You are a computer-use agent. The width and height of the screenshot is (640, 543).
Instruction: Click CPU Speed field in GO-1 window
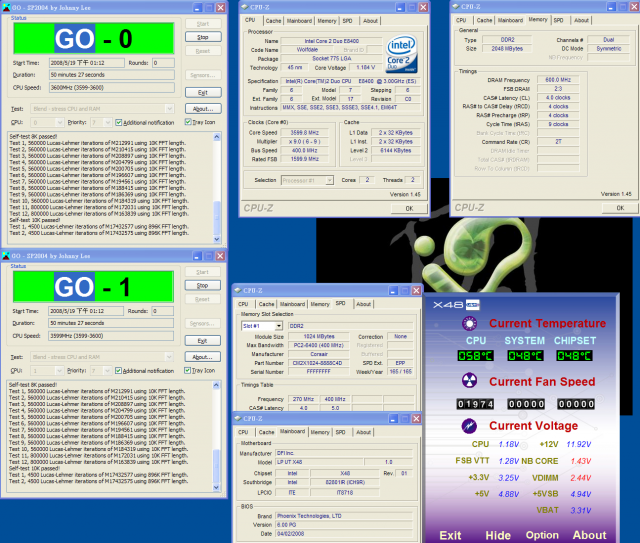(111, 336)
